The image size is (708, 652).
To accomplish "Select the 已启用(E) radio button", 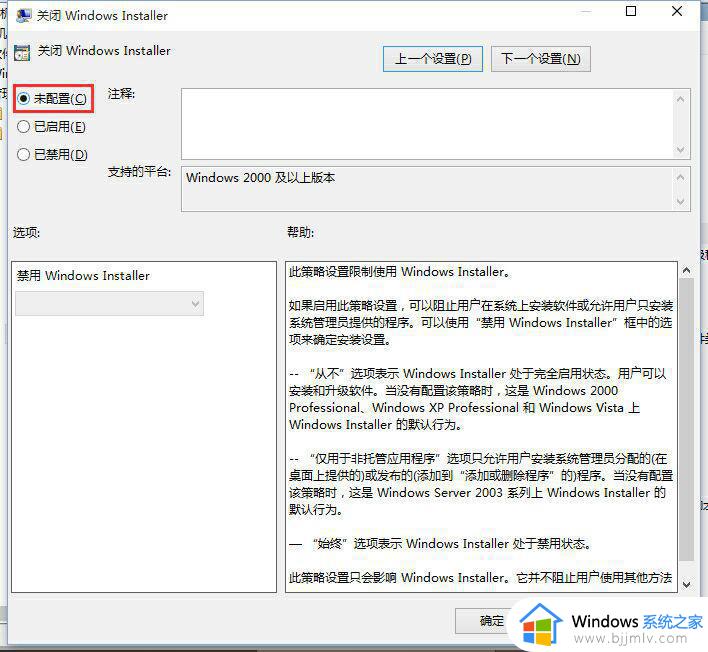I will point(51,127).
